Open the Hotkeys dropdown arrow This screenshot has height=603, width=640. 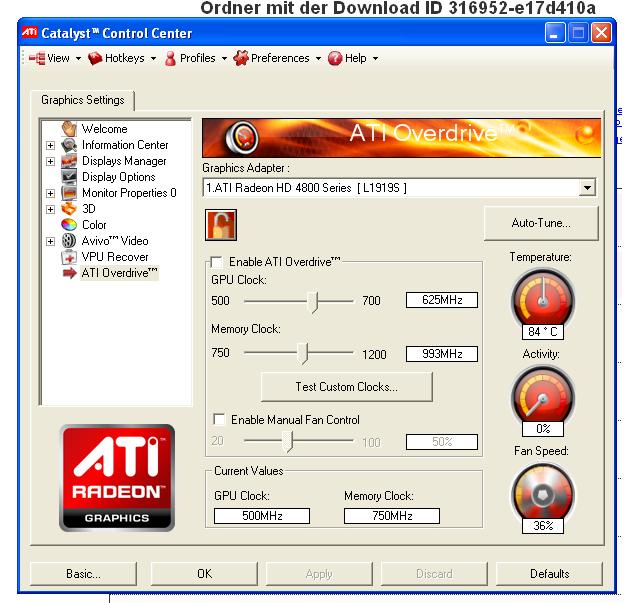point(153,59)
